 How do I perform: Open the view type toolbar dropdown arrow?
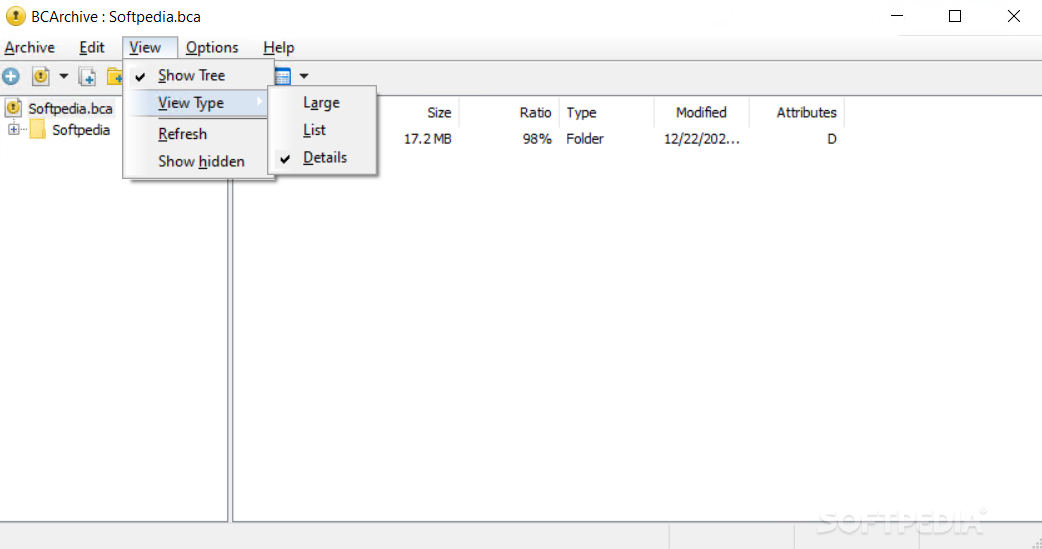click(304, 76)
